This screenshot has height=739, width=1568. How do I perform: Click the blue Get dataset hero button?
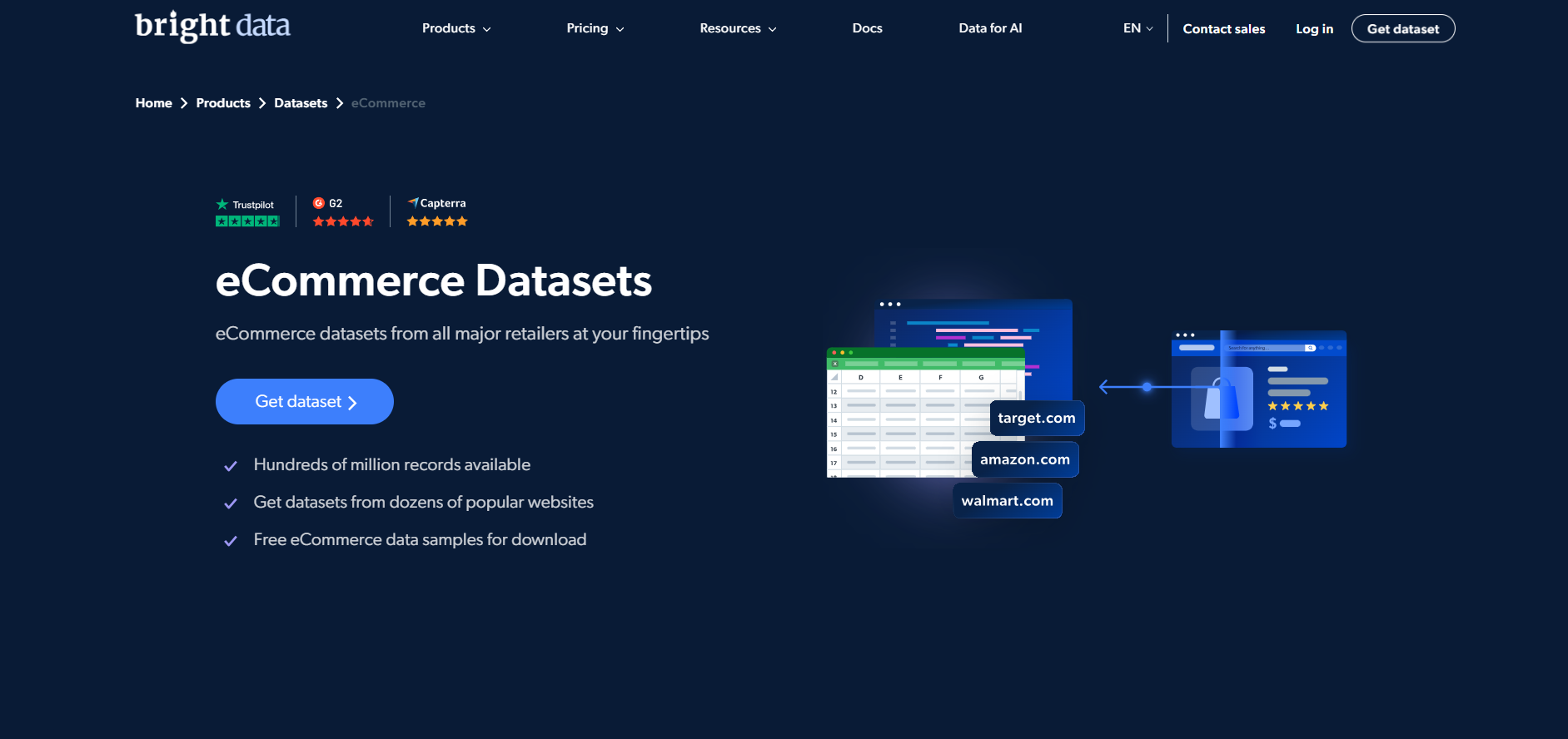(x=305, y=402)
